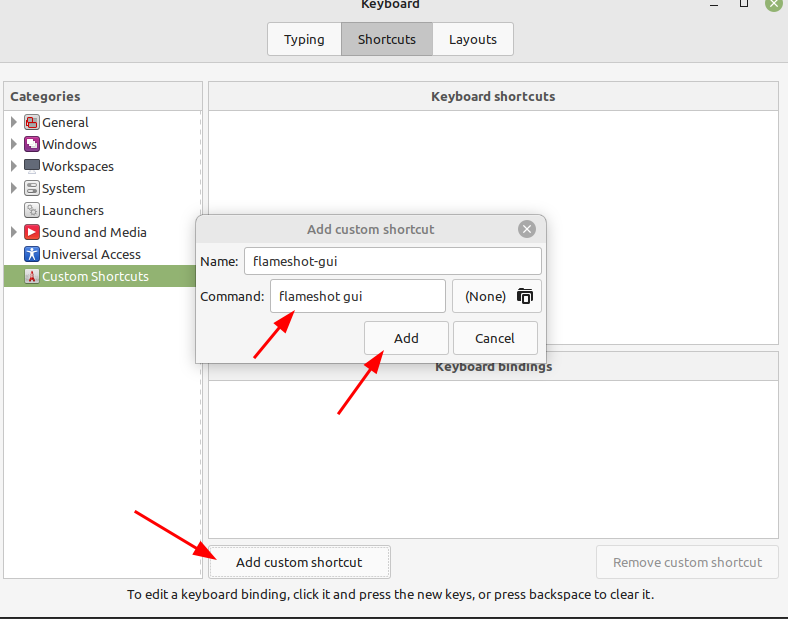Image resolution: width=788 pixels, height=619 pixels.
Task: Switch to the Layouts tab
Action: [x=473, y=40]
